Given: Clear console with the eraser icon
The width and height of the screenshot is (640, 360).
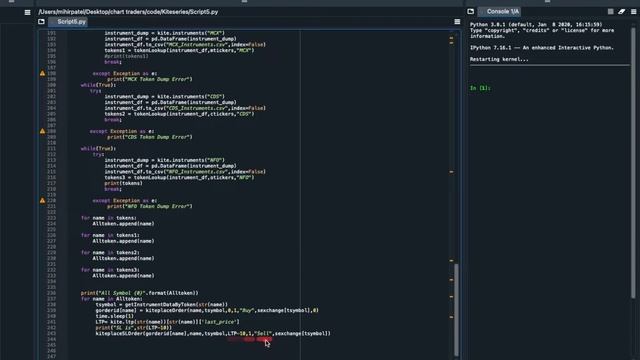Looking at the screenshot, I should (x=622, y=11).
